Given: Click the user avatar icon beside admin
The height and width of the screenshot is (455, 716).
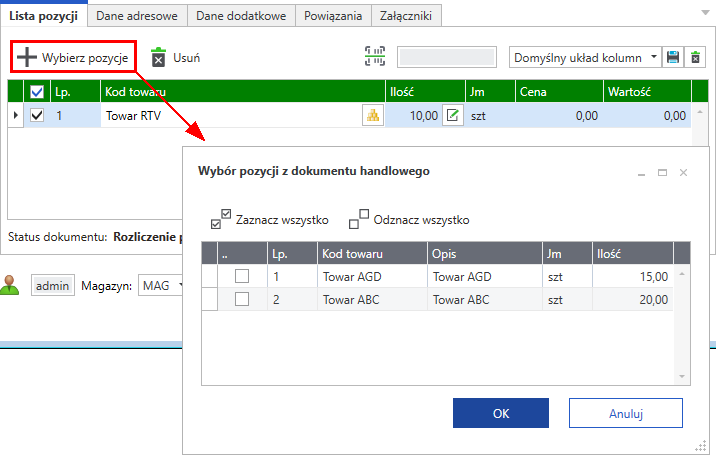Looking at the screenshot, I should click(11, 285).
